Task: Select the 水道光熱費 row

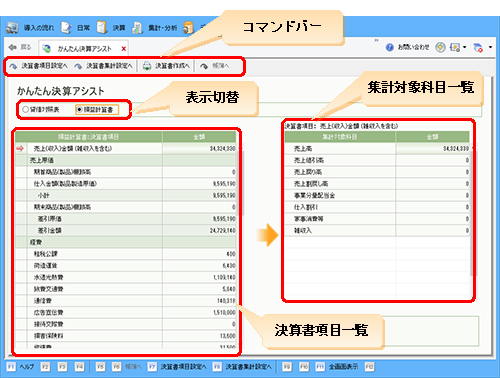Action: pos(126,277)
